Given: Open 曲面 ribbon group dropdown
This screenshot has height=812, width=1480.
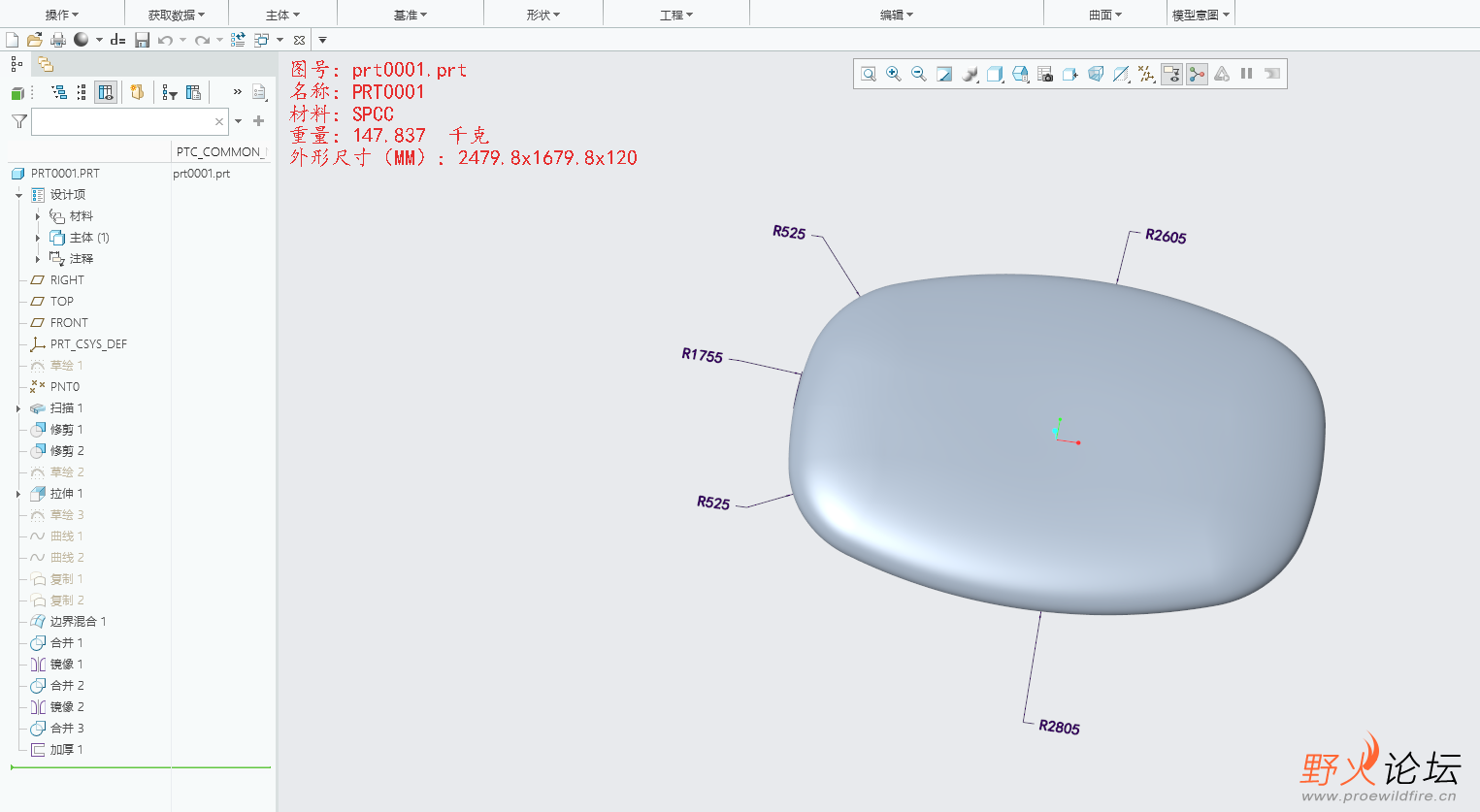Looking at the screenshot, I should [x=1105, y=15].
